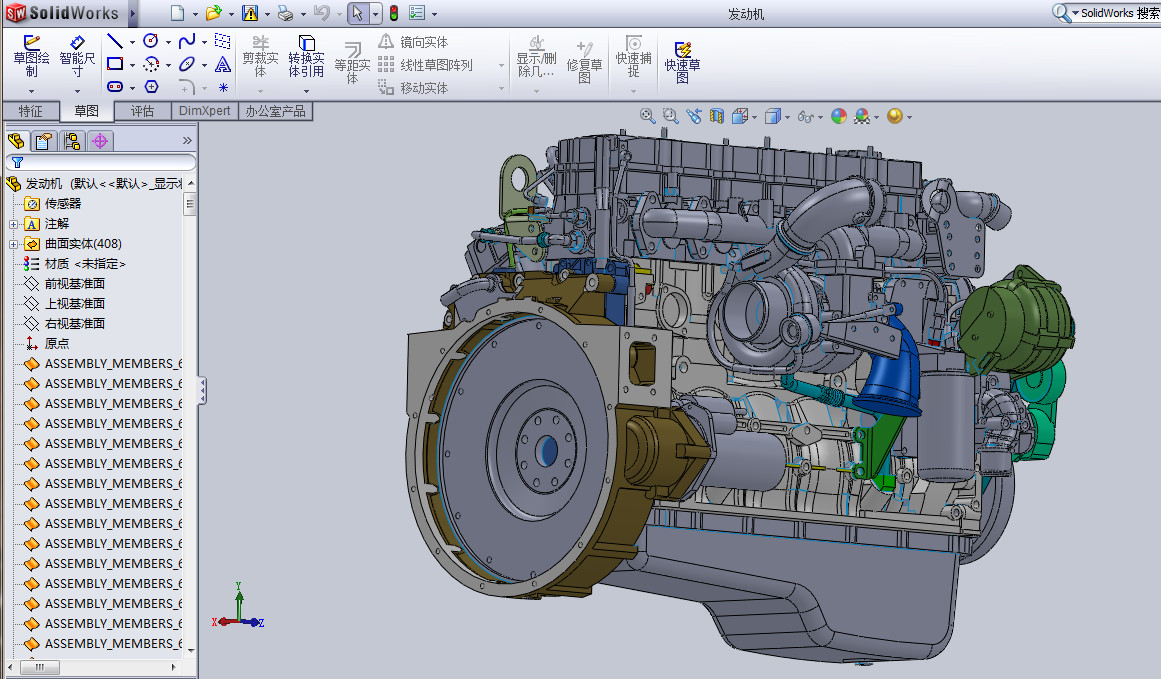1161x679 pixels.
Task: Open the View Orientation cube icon
Action: (739, 116)
